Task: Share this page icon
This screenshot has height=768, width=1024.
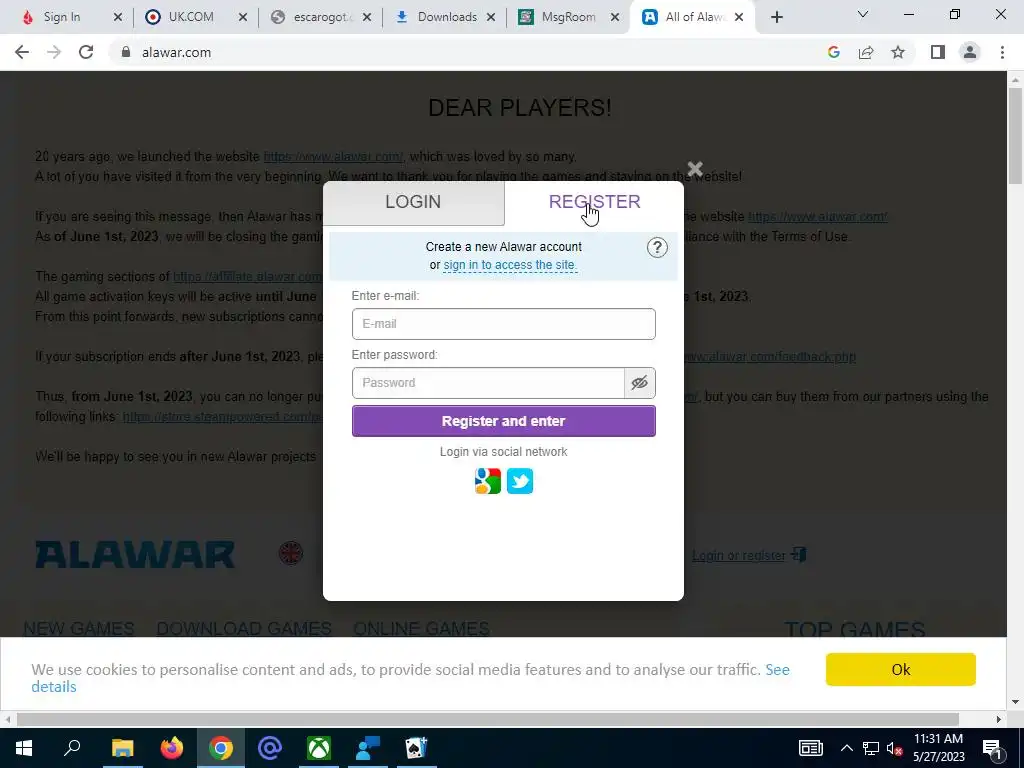Action: [866, 52]
